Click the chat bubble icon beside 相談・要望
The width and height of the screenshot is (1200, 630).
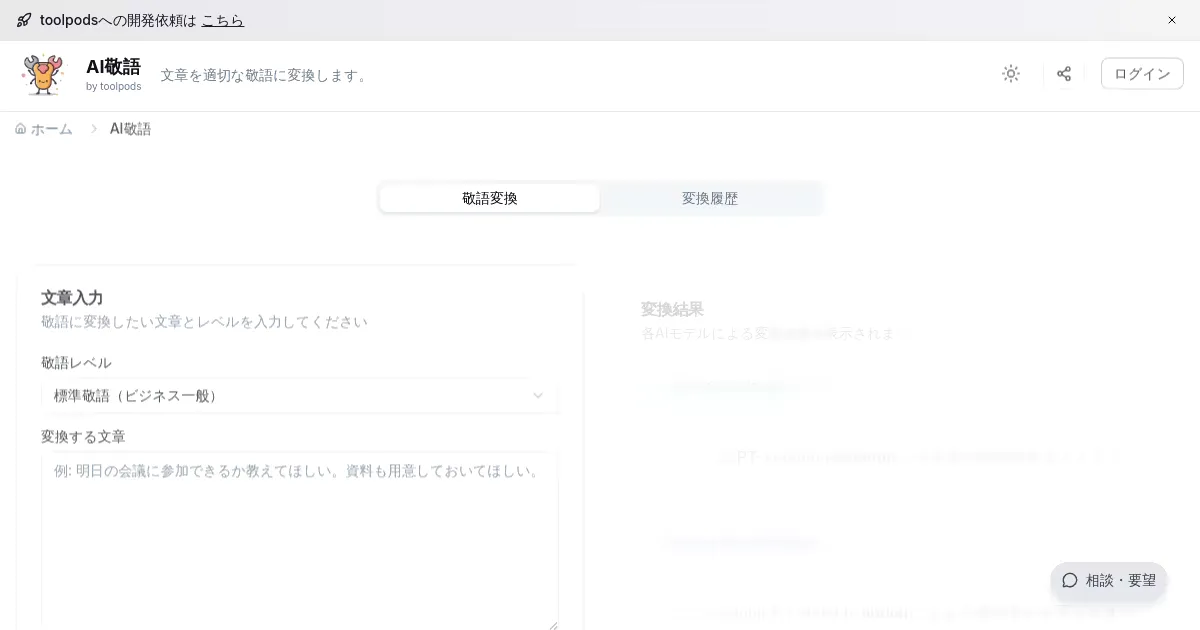[x=1070, y=580]
